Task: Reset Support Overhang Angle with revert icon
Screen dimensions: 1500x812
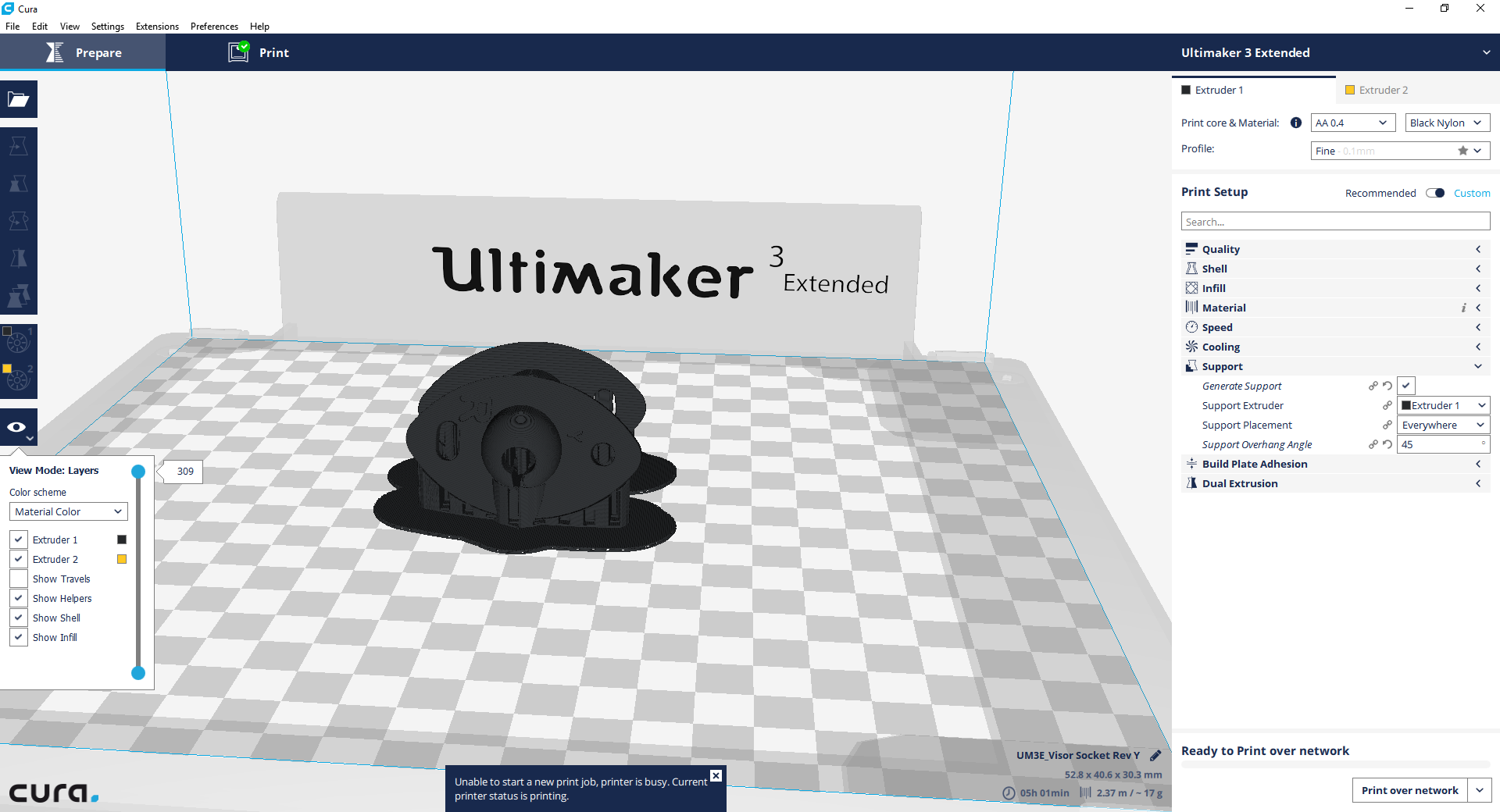Action: 1387,444
